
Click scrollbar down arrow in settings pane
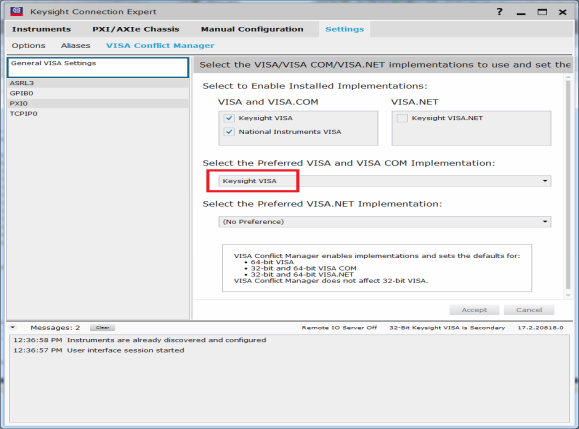pos(568,295)
